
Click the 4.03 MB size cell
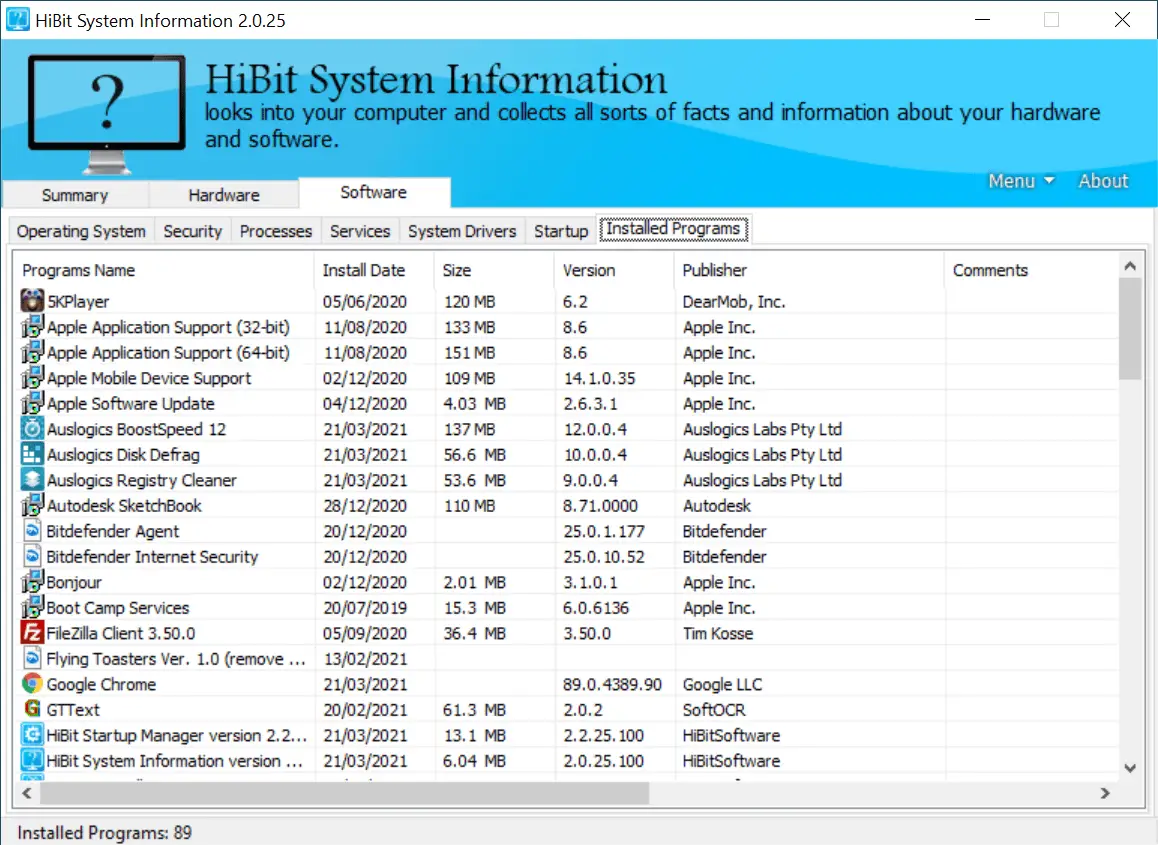pos(474,404)
